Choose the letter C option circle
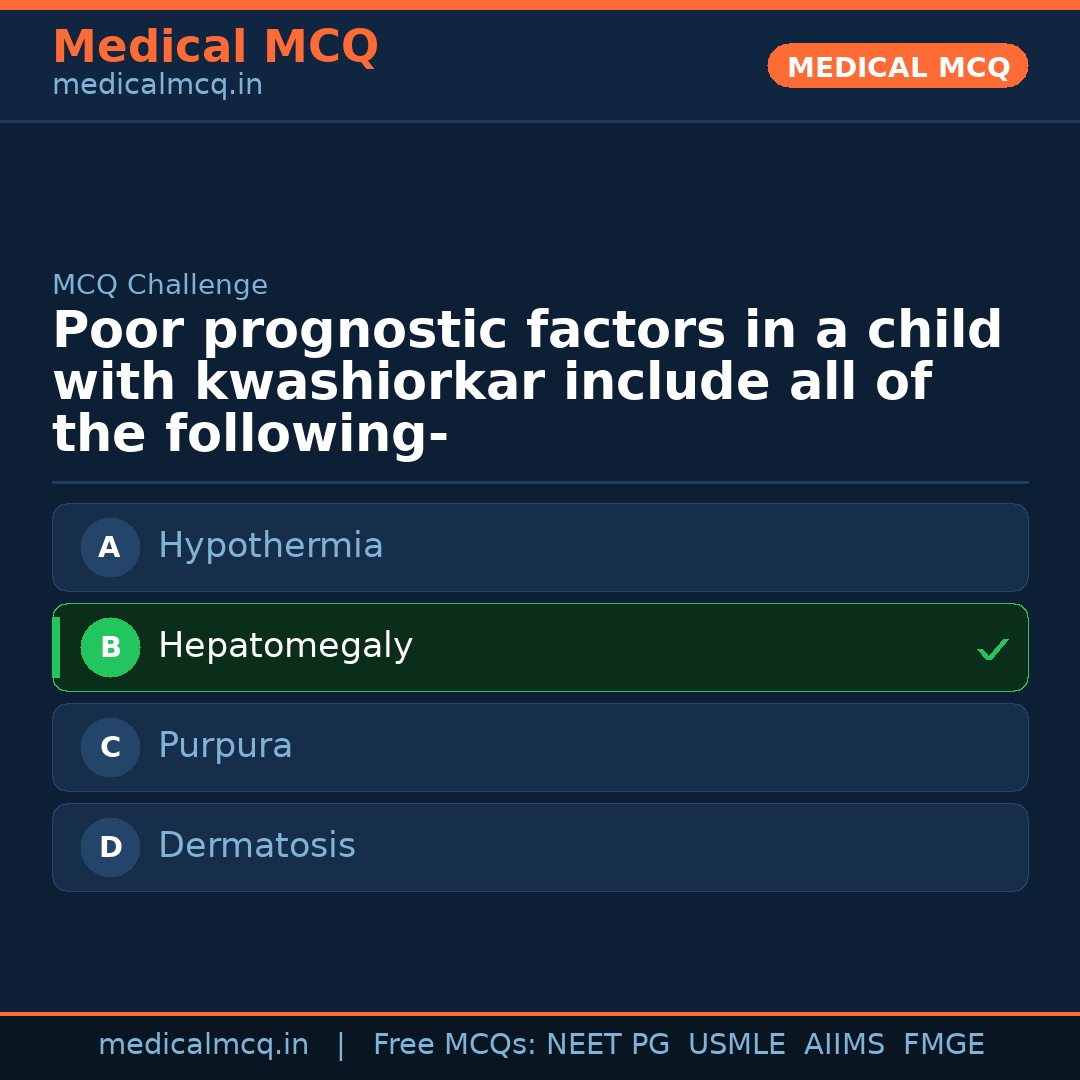The width and height of the screenshot is (1080, 1080). coord(110,747)
